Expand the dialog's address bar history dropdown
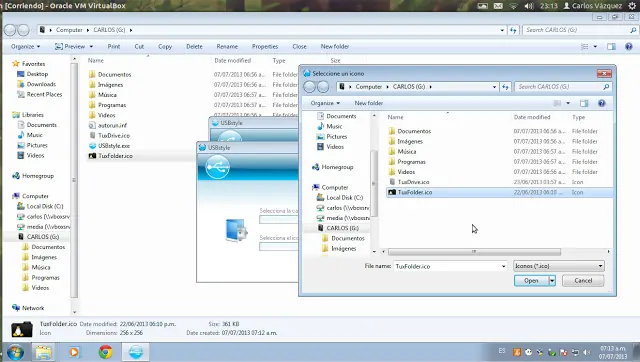This screenshot has width=640, height=362. pyautogui.click(x=494, y=87)
